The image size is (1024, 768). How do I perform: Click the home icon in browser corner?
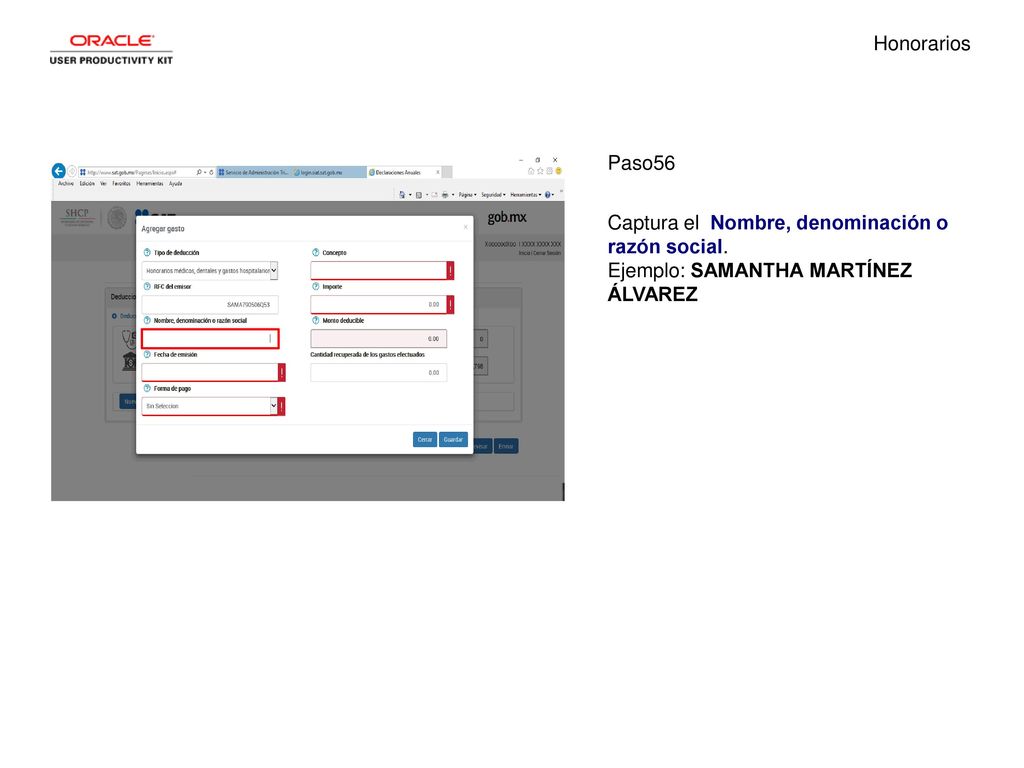[531, 171]
